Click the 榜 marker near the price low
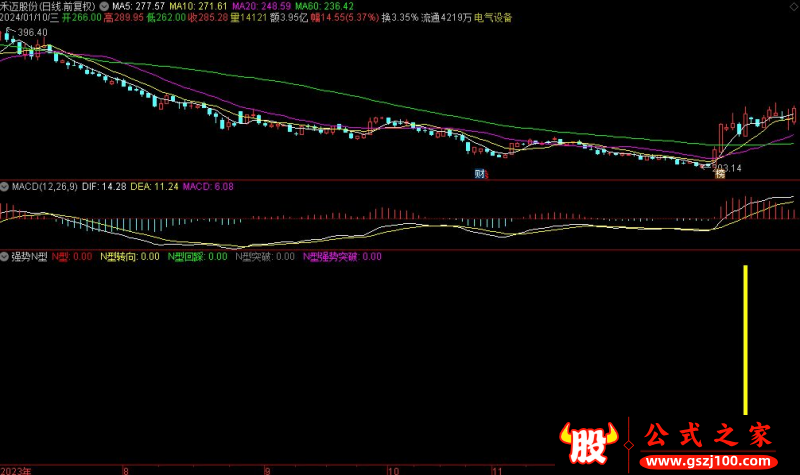The height and width of the screenshot is (475, 800). (x=718, y=174)
